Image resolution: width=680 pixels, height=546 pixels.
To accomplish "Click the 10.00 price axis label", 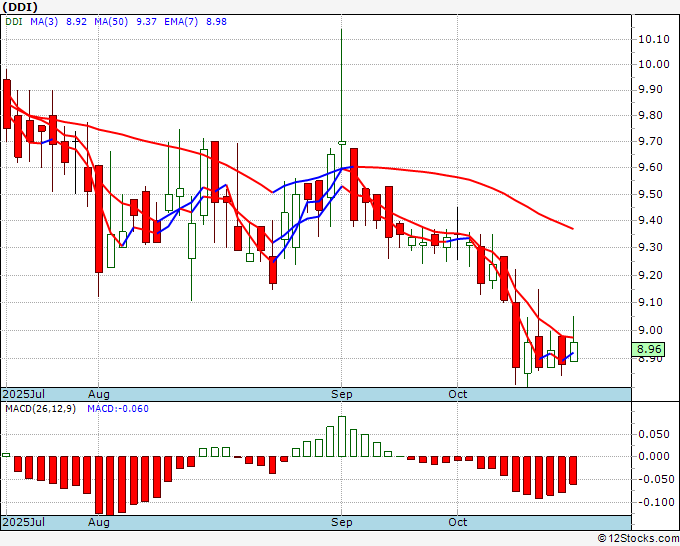I will point(654,64).
